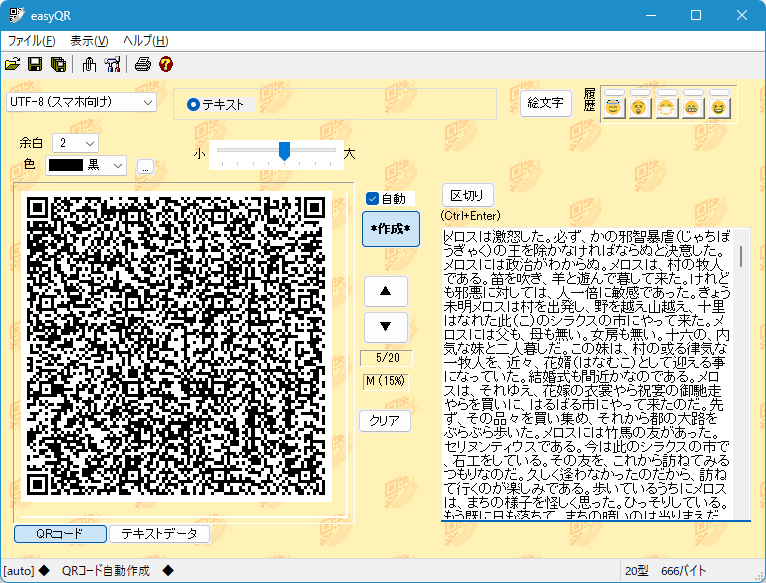Click inside the メロス text input area
Viewport: 766px width, 583px height.
[588, 374]
